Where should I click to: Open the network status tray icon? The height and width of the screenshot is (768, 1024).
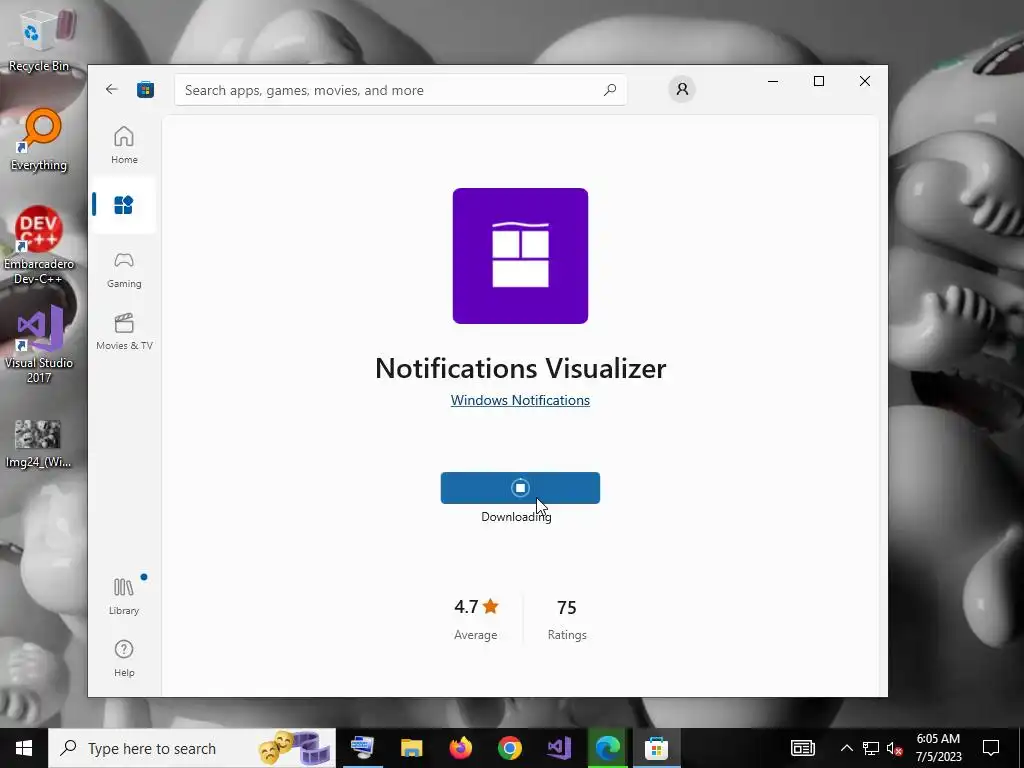871,748
